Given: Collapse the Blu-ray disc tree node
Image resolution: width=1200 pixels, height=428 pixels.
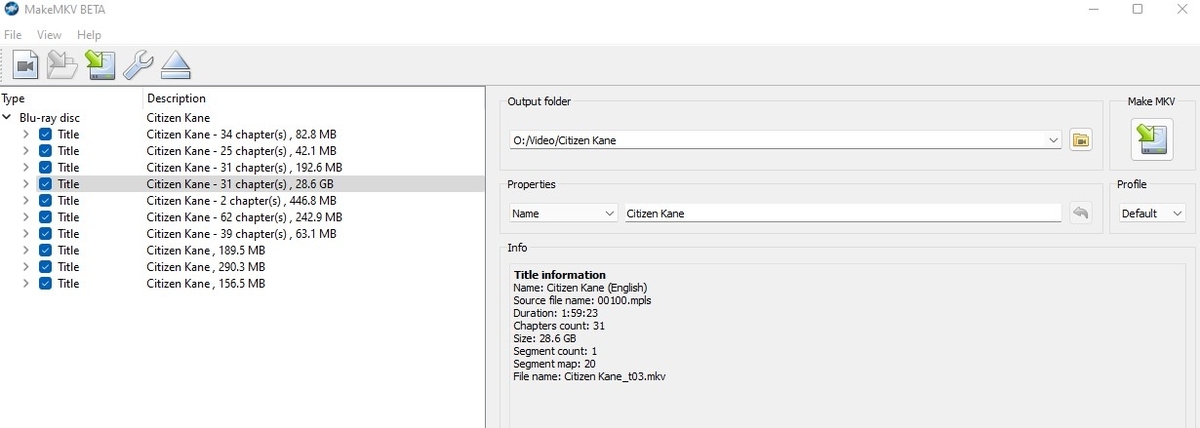Looking at the screenshot, I should coord(8,118).
